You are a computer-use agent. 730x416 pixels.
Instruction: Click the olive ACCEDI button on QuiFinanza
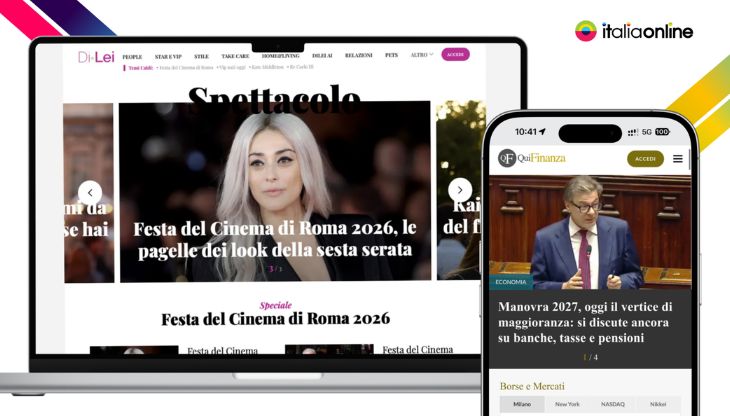[x=645, y=159]
